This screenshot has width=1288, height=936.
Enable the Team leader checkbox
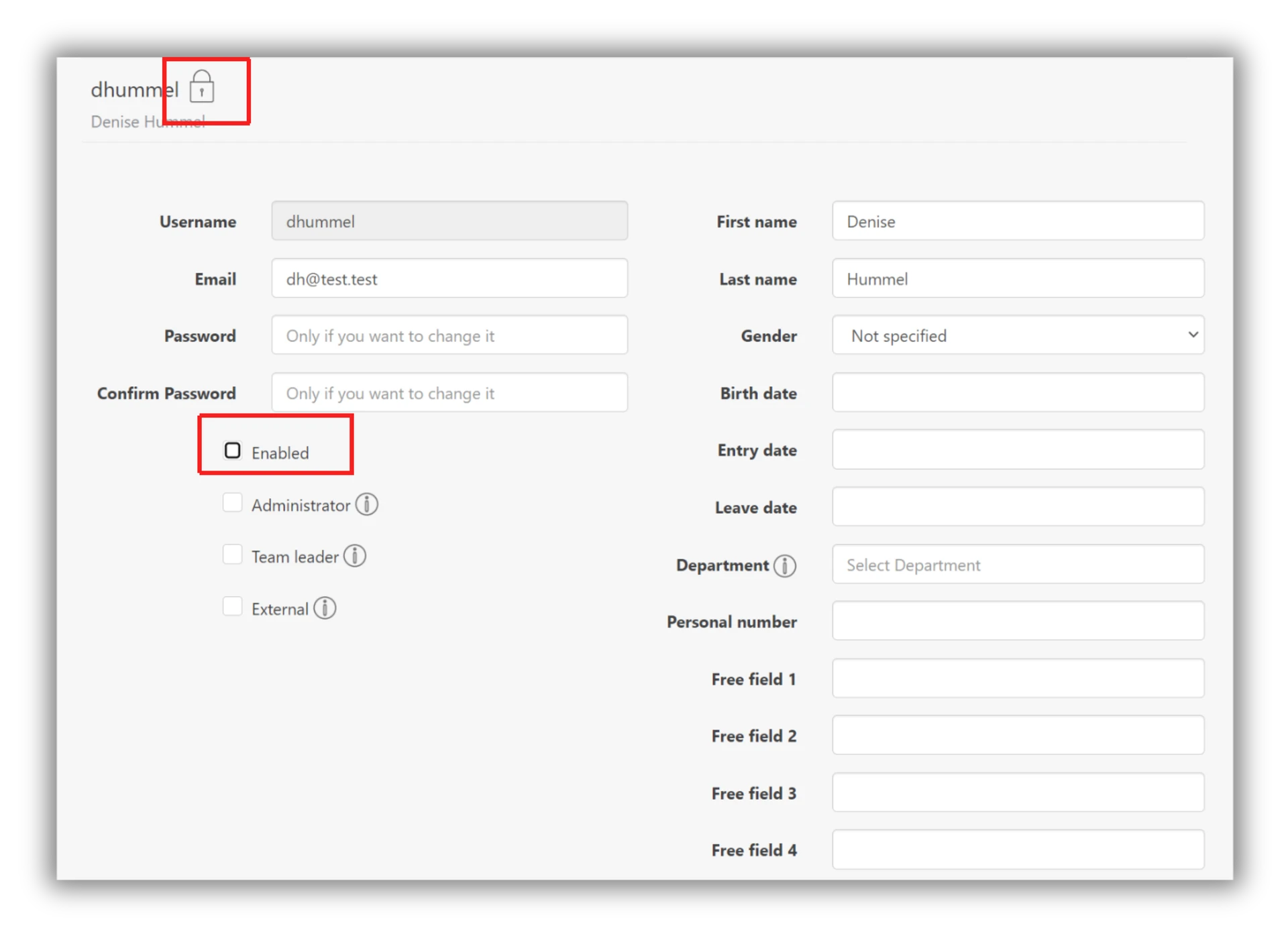[232, 554]
